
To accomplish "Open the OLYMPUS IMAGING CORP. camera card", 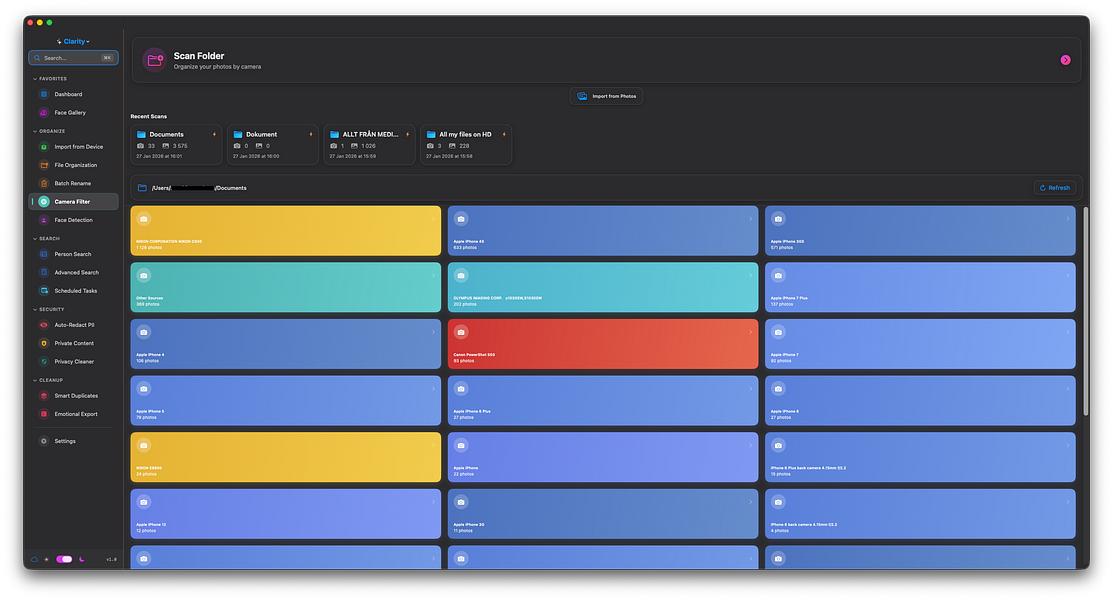I will (603, 288).
